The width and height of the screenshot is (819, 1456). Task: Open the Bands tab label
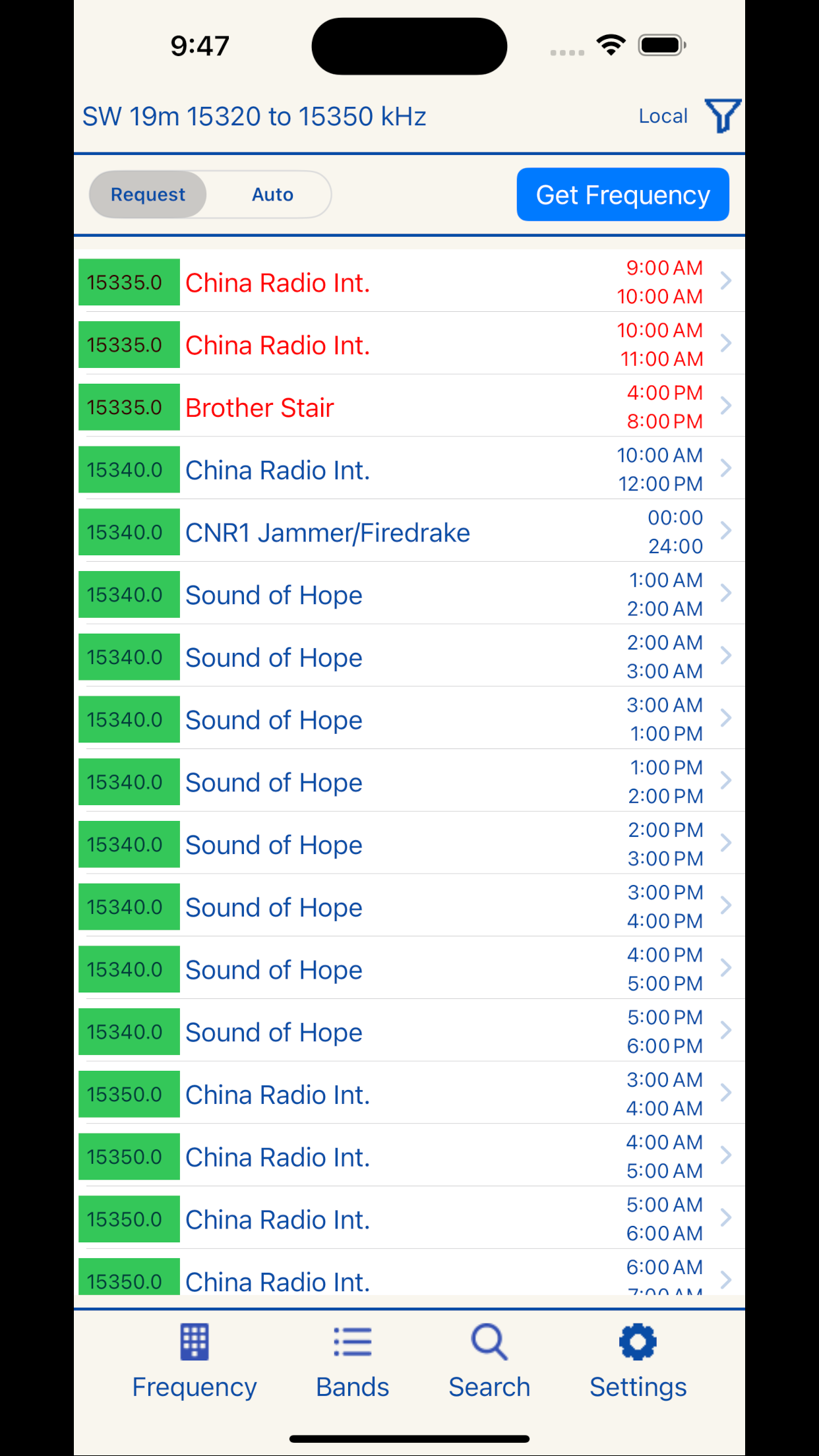point(353,1387)
